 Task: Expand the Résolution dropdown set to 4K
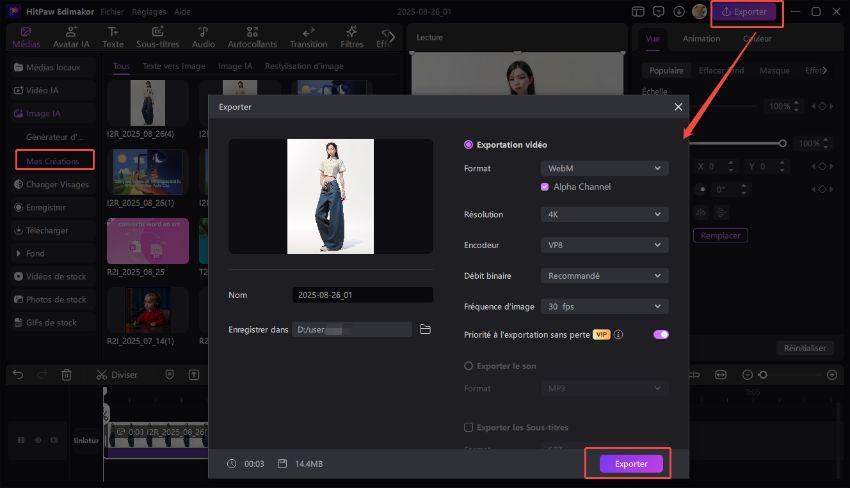click(603, 214)
